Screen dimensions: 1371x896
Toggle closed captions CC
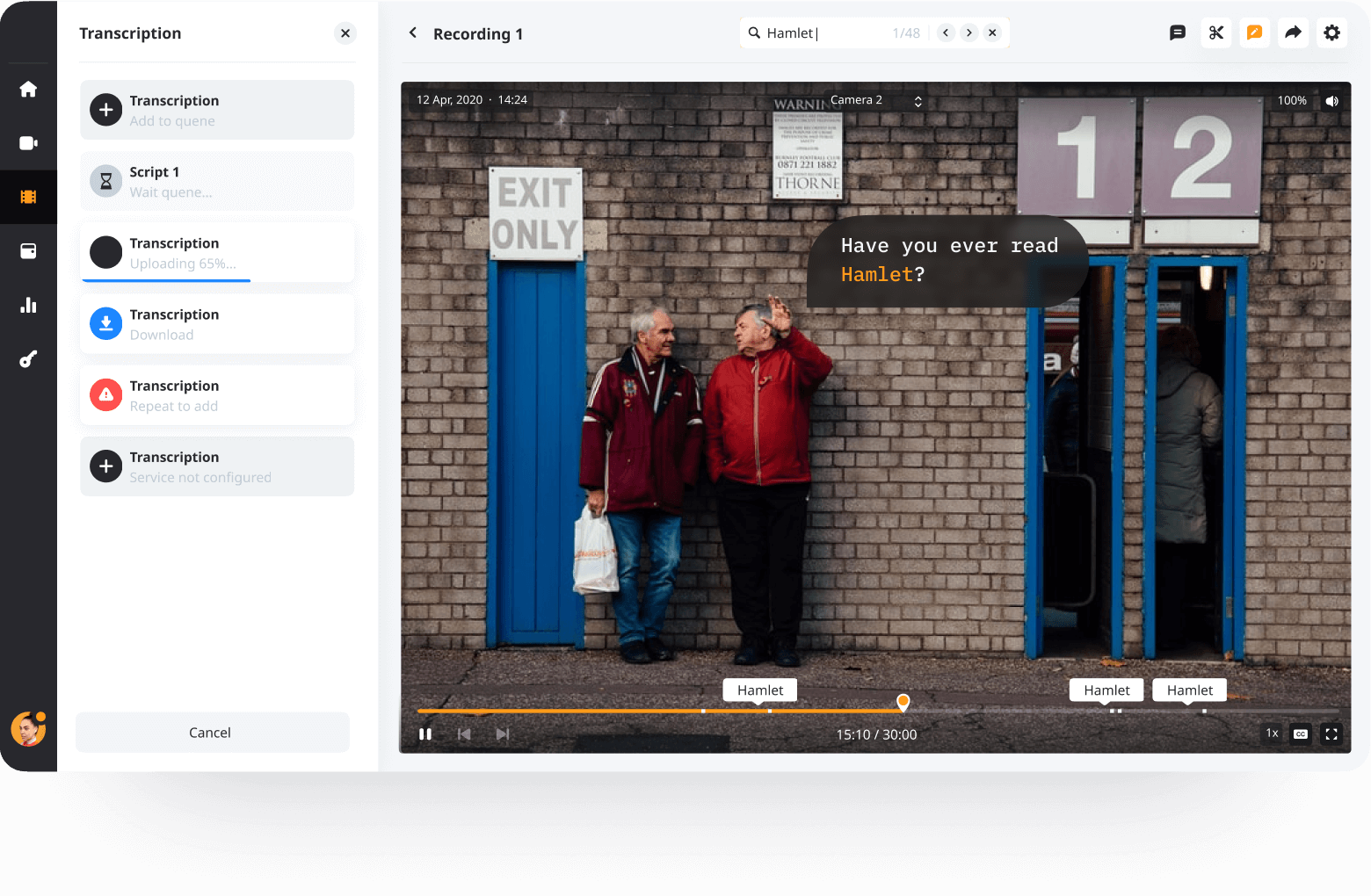1301,734
